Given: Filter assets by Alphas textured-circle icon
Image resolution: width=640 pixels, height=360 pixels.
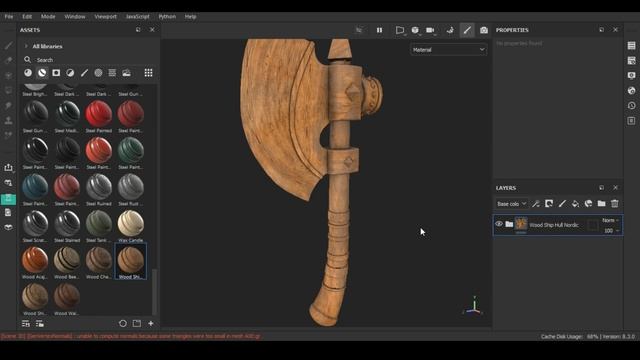Looking at the screenshot, I should coord(98,73).
